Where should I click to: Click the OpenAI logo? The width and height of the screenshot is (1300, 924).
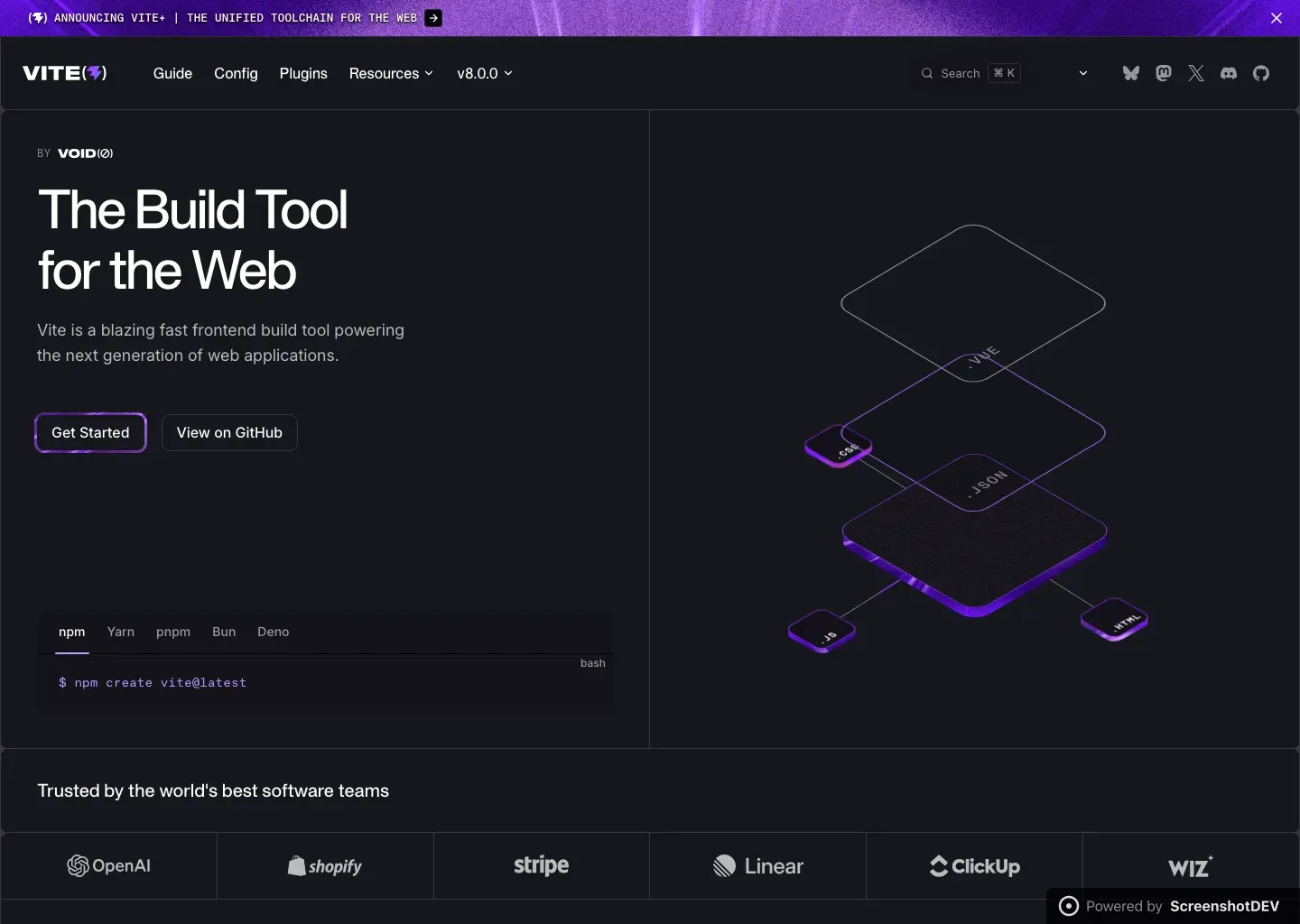pyautogui.click(x=108, y=866)
